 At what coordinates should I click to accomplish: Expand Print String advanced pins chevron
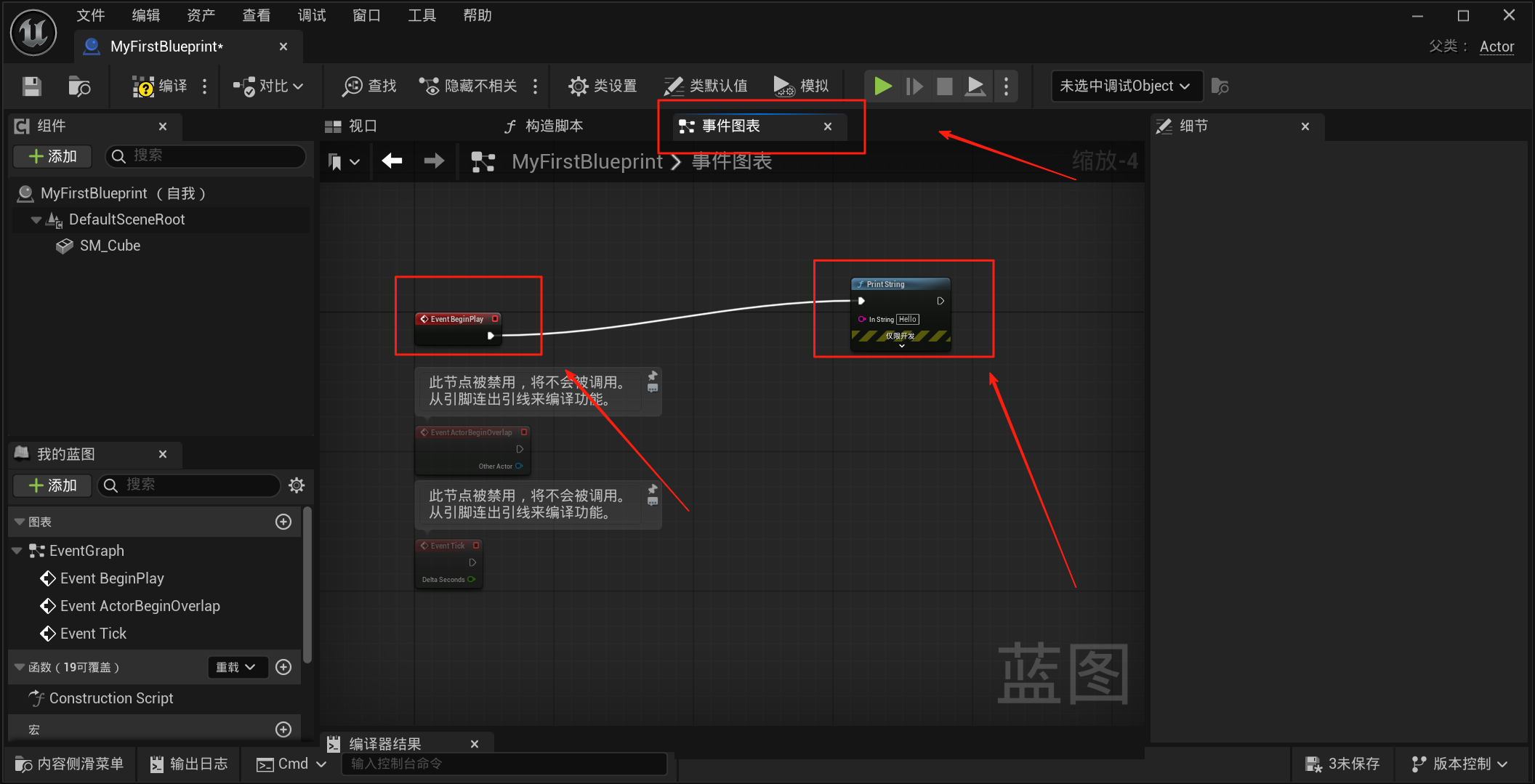[901, 346]
